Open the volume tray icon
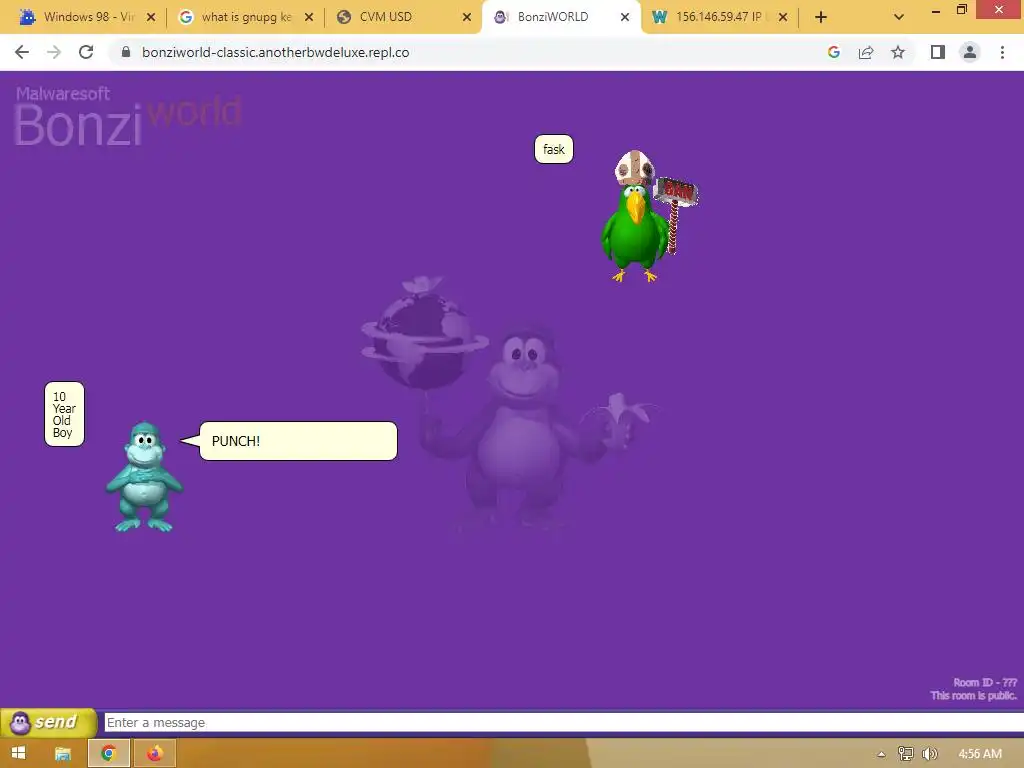The width and height of the screenshot is (1024, 768). pos(929,754)
